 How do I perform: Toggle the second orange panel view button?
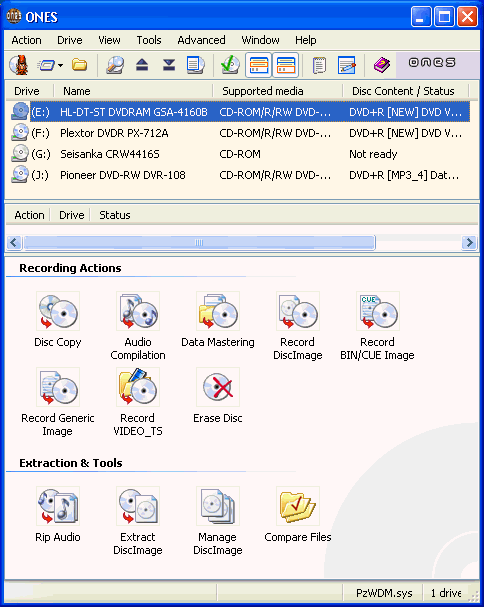tap(286, 65)
